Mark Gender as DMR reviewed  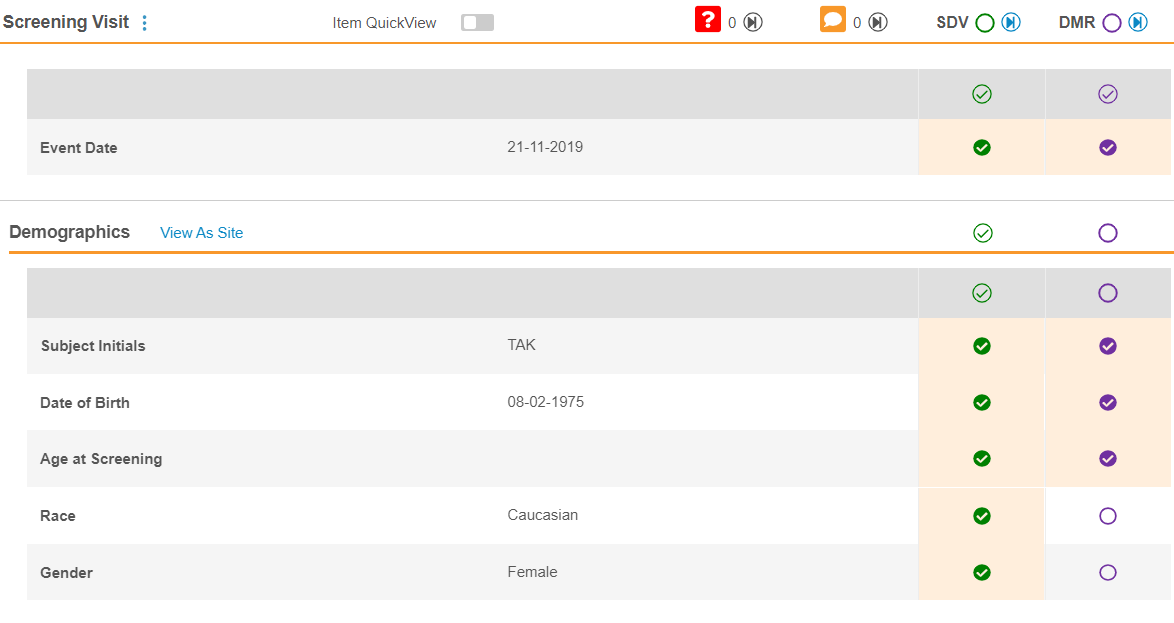click(x=1107, y=573)
